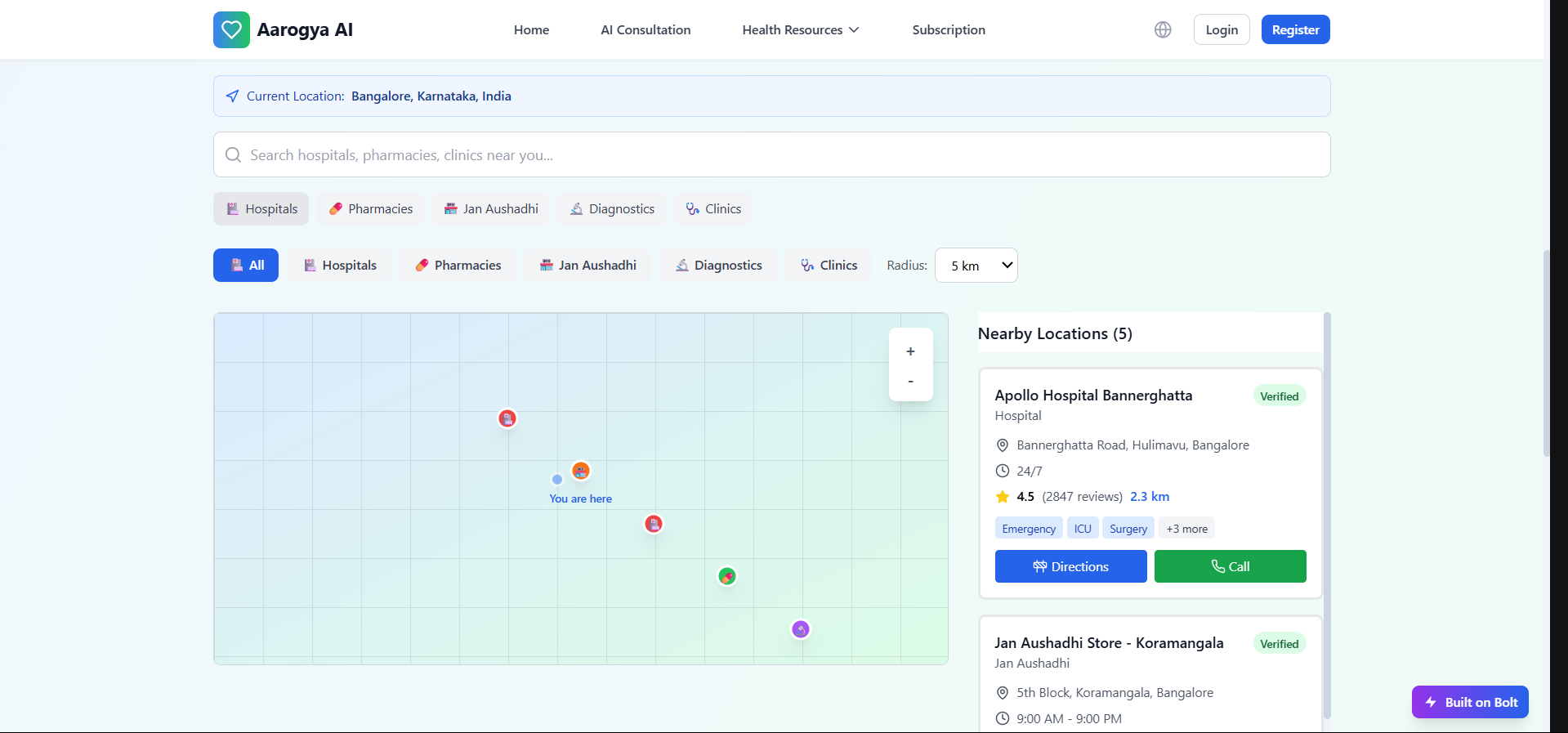Select the All filter tab
This screenshot has width=1568, height=733.
pyautogui.click(x=246, y=265)
